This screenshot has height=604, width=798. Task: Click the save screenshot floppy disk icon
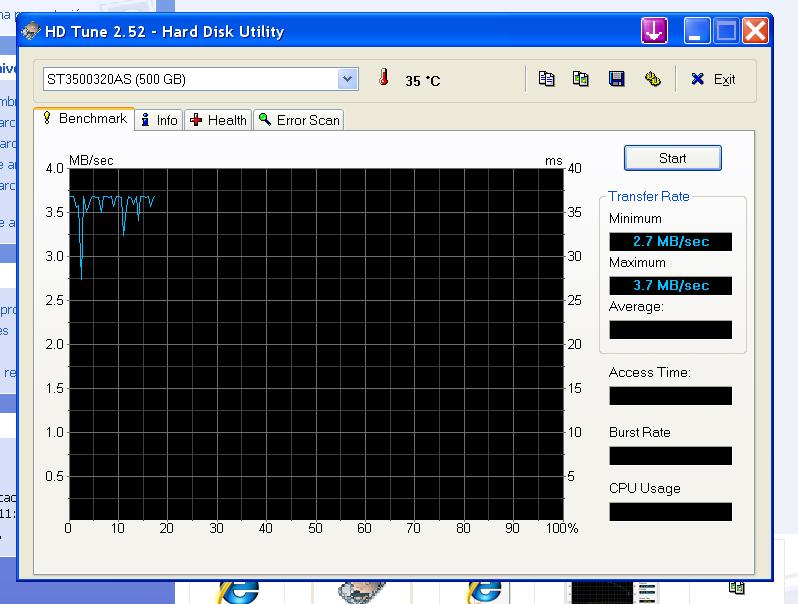click(617, 79)
